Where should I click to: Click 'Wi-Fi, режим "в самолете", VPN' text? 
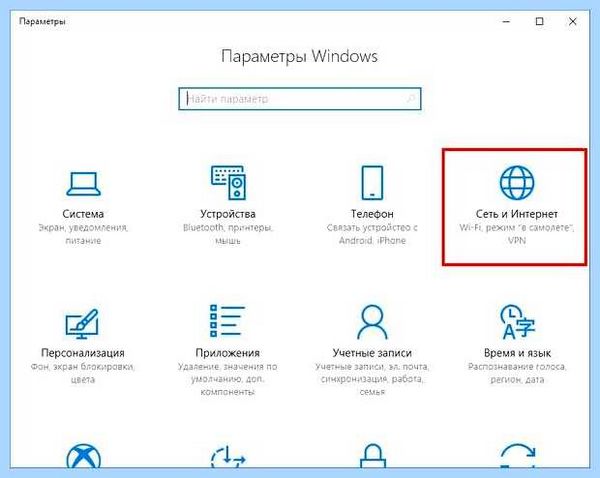coord(517,234)
